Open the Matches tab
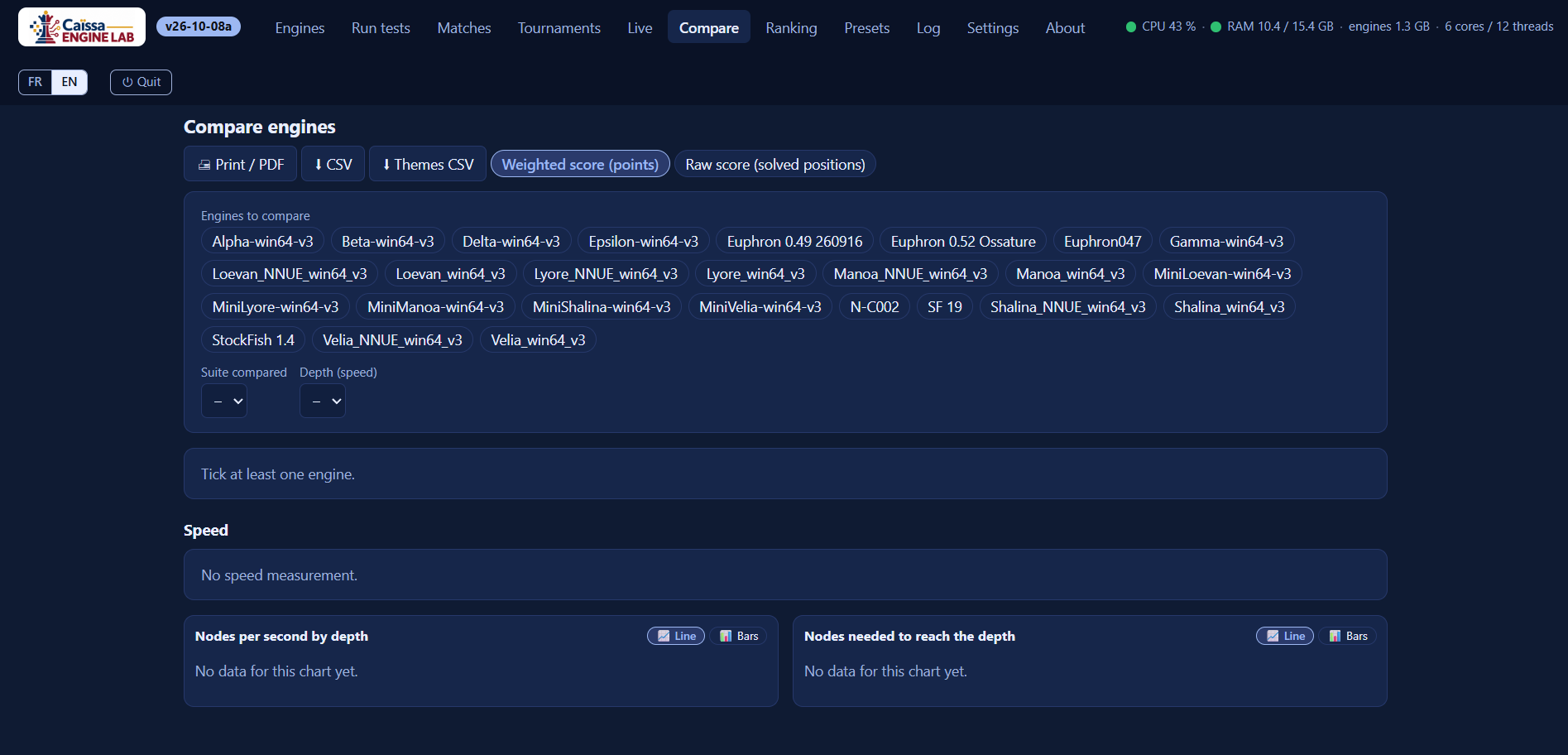The image size is (1568, 755). (464, 27)
